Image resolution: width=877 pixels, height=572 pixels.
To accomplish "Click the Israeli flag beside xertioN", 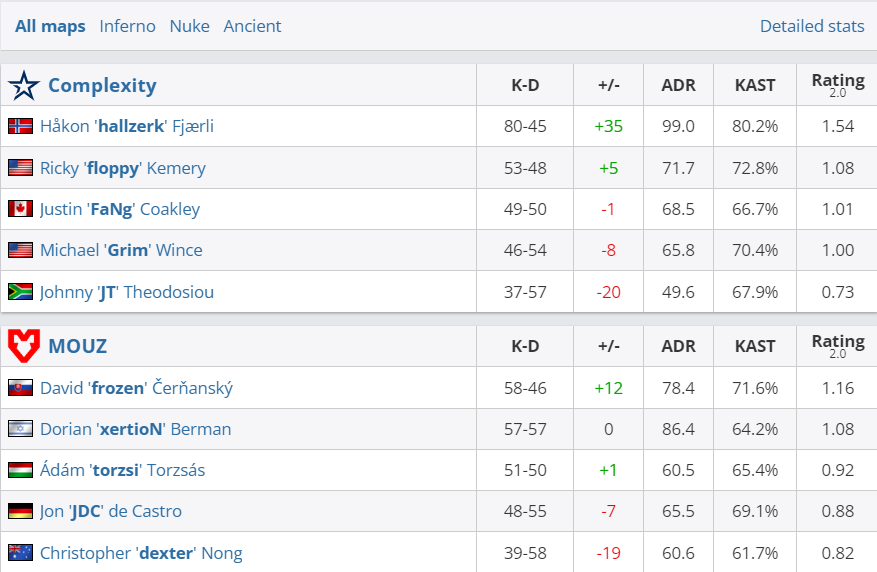I will pos(20,429).
